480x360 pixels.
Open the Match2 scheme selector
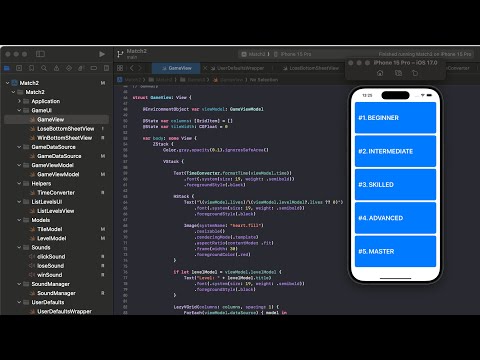click(x=255, y=54)
